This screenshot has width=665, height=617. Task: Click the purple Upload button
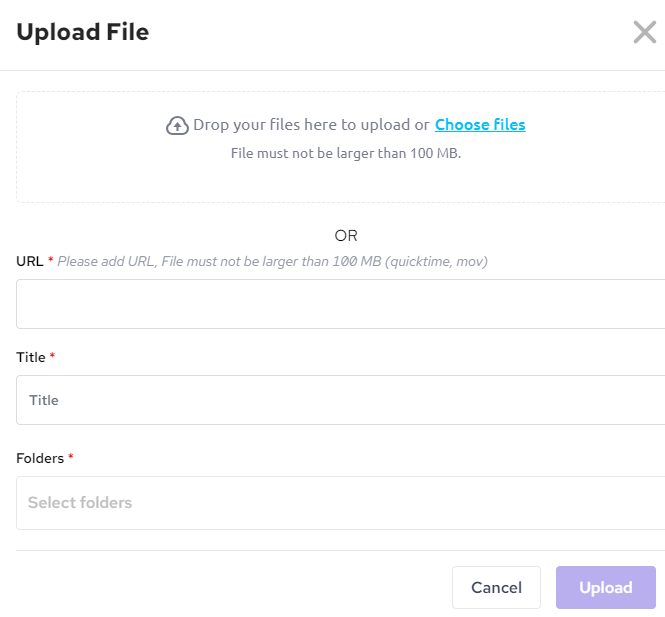[x=605, y=588]
